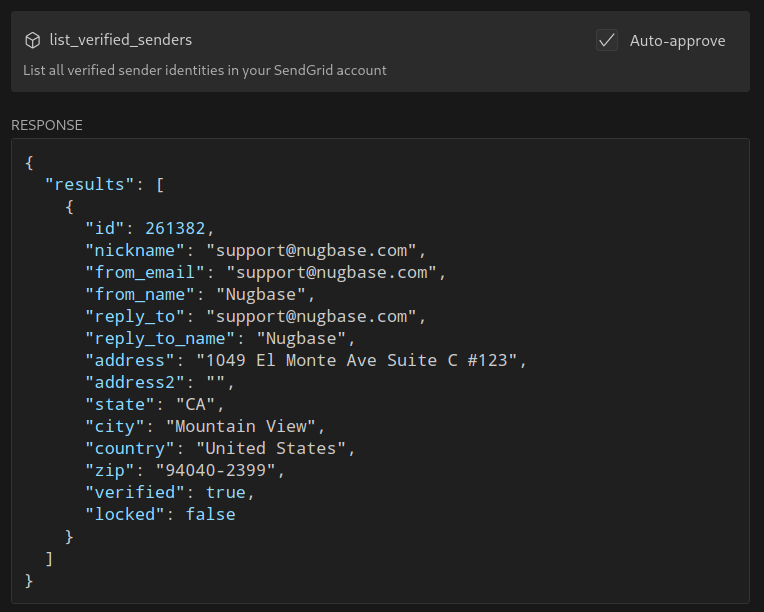Click the "results" key in the JSON
The width and height of the screenshot is (764, 612).
[x=89, y=185]
